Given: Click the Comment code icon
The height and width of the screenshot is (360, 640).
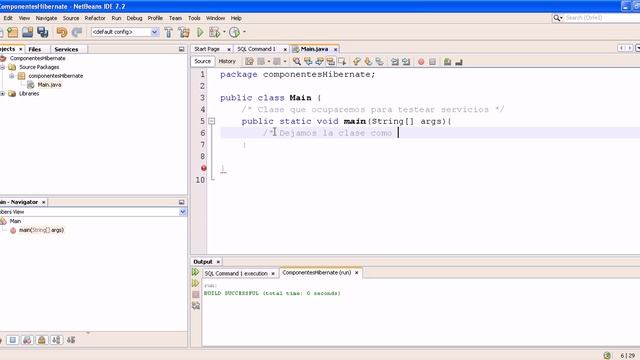Looking at the screenshot, I should [447, 62].
